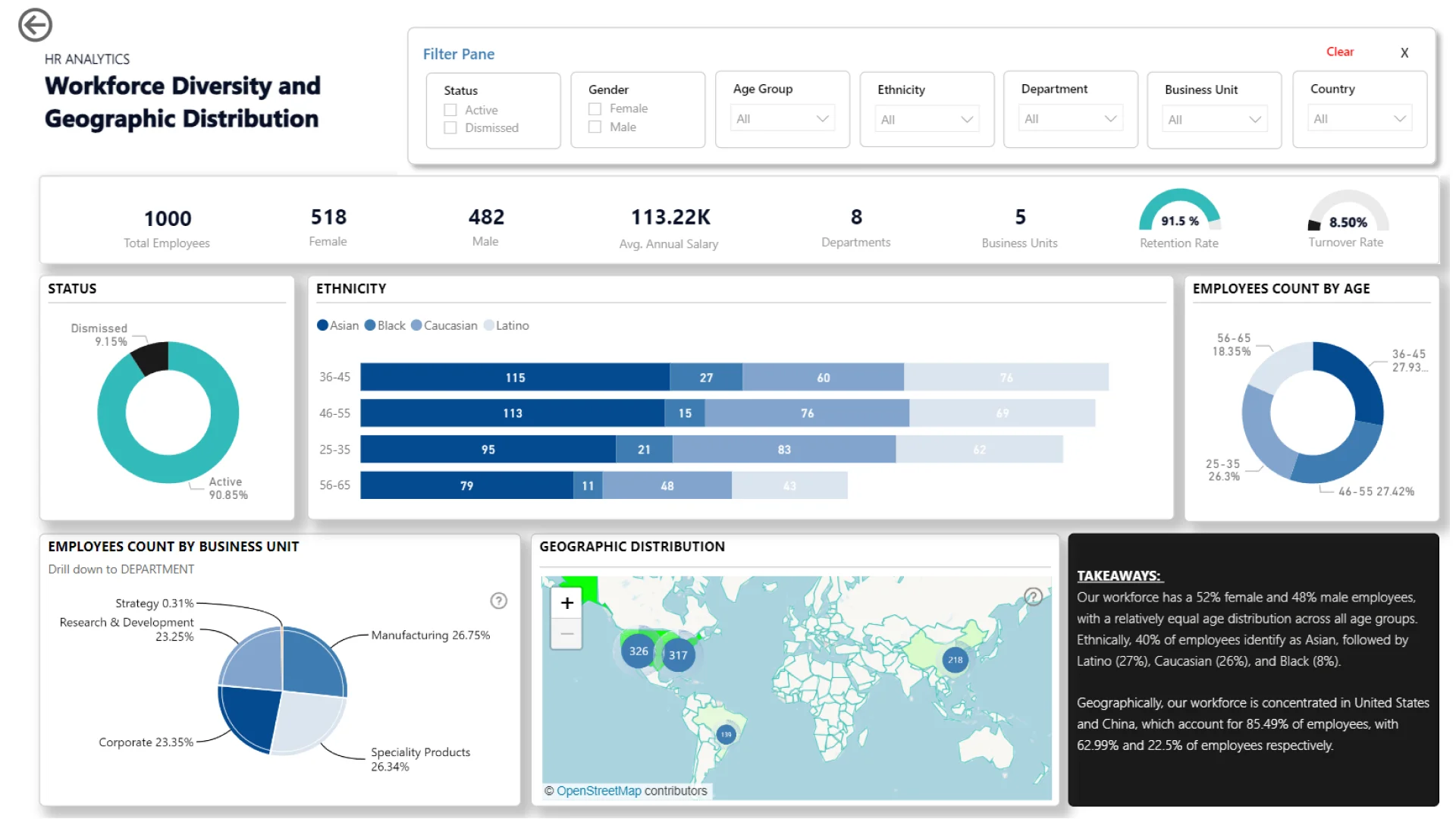Expand the Business Unit filter dropdown
This screenshot has height=819, width=1456.
pyautogui.click(x=1215, y=120)
